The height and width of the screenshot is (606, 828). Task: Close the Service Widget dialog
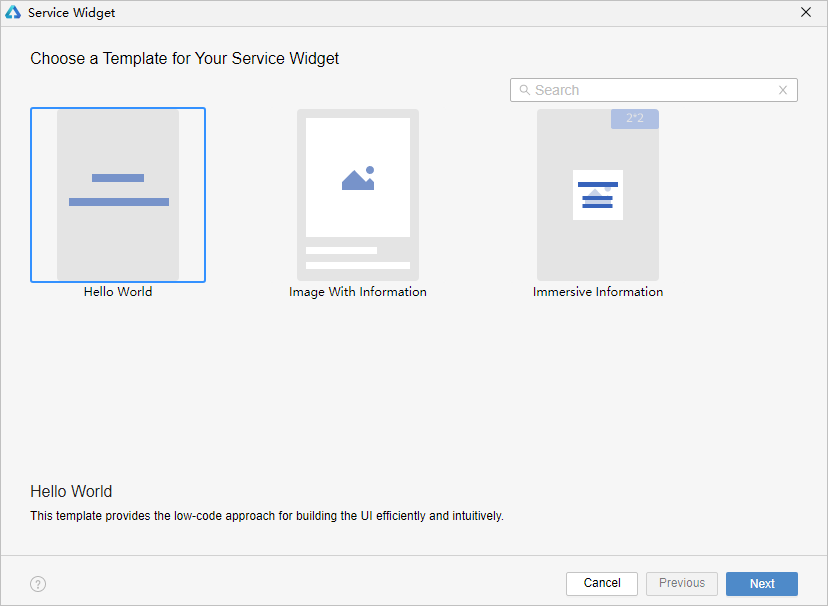[806, 12]
